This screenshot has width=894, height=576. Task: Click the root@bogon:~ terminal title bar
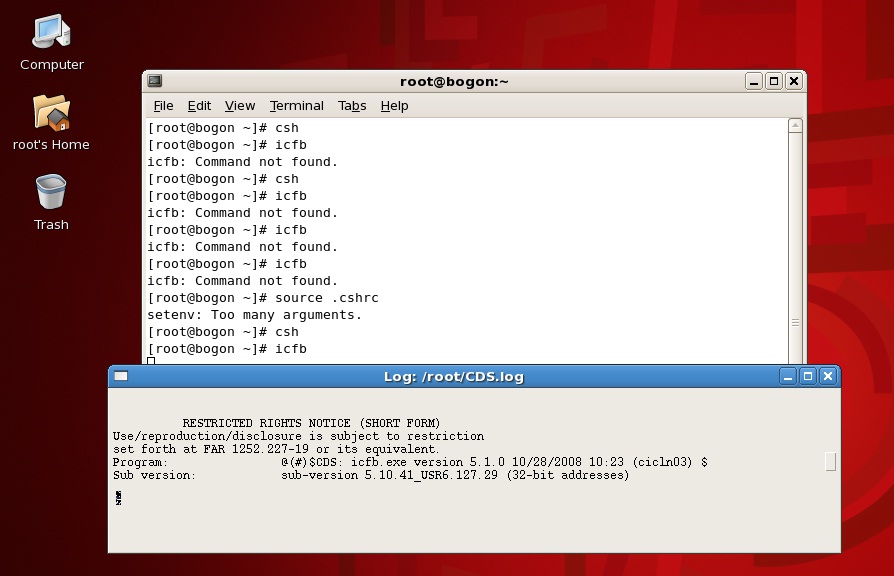tap(454, 82)
